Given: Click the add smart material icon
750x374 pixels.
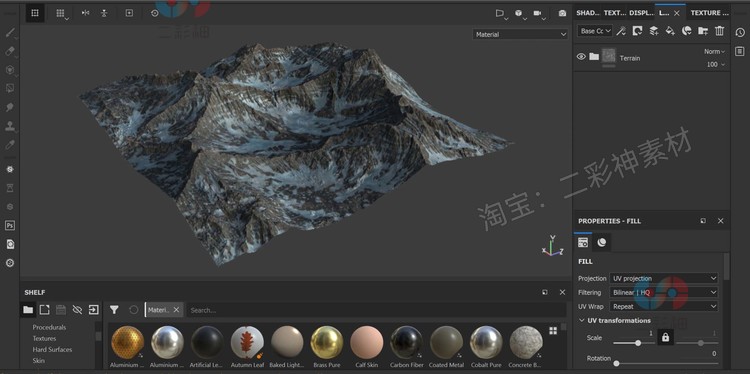Looking at the screenshot, I should [686, 31].
